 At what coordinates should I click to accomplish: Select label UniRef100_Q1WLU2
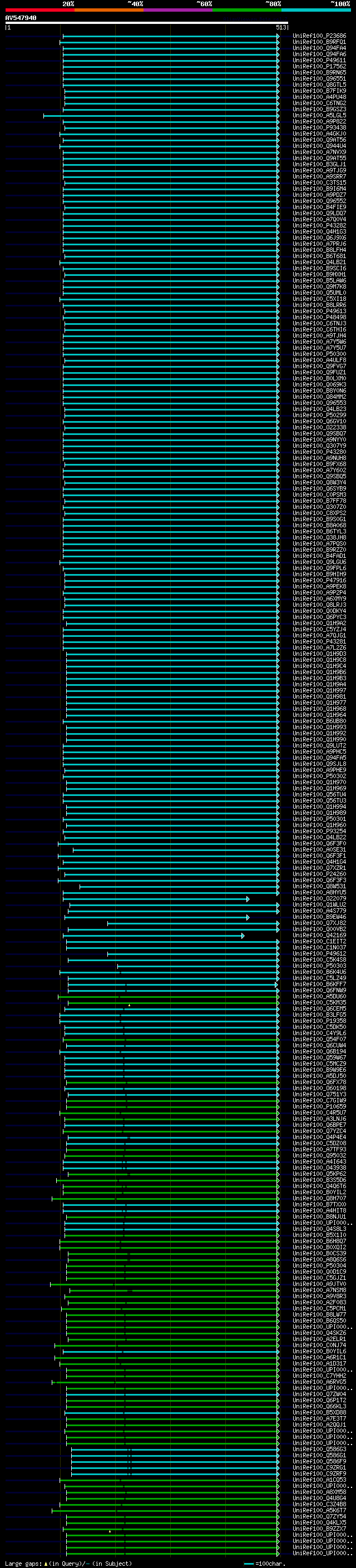(x=319, y=904)
